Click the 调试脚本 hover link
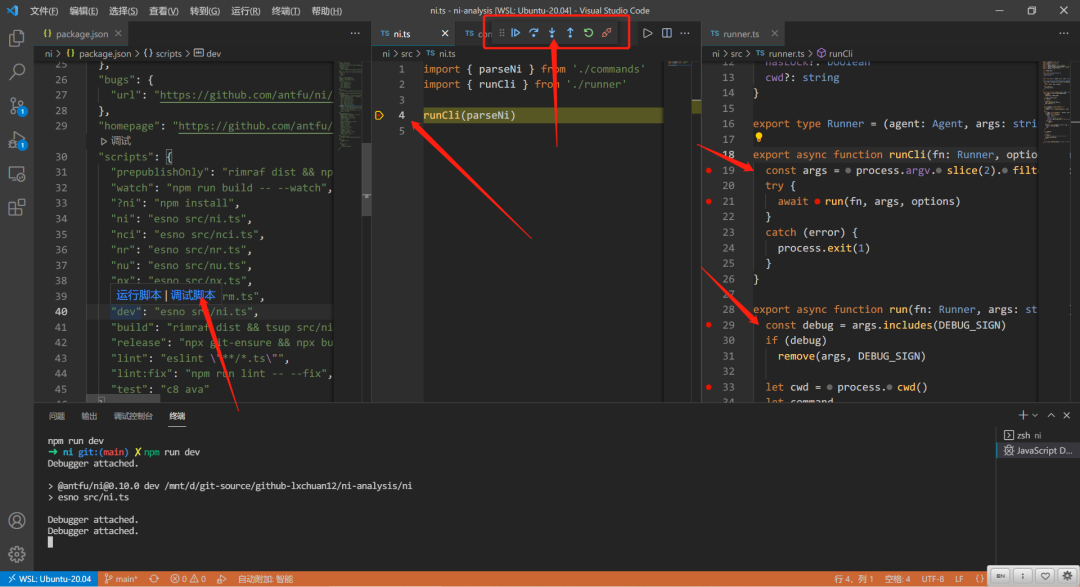Screen dimensions: 1080x587 (193, 295)
